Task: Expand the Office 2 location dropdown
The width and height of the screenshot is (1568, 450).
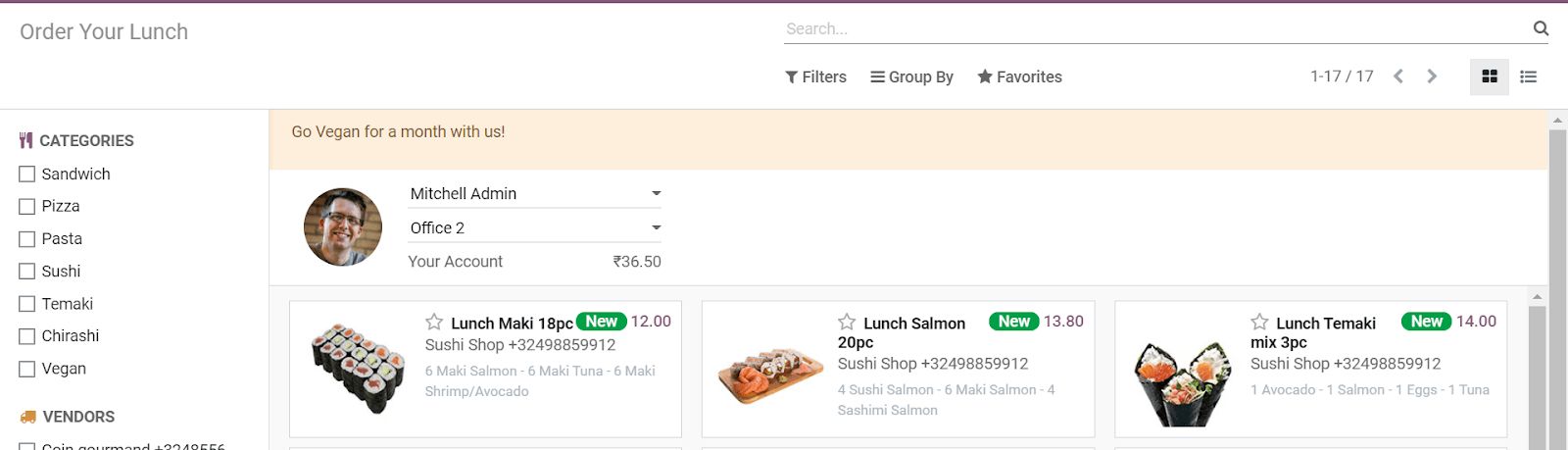Action: pos(534,228)
